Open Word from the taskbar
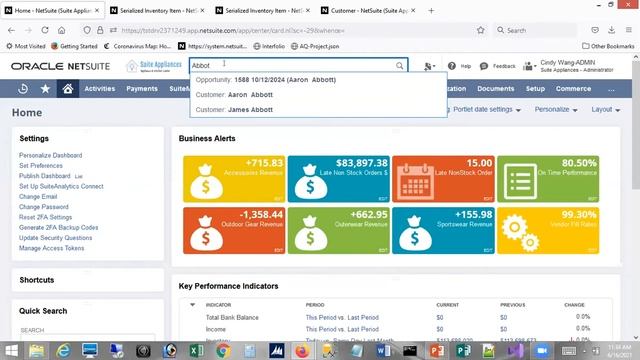Viewport: 640px width, 360px height. 383,351
